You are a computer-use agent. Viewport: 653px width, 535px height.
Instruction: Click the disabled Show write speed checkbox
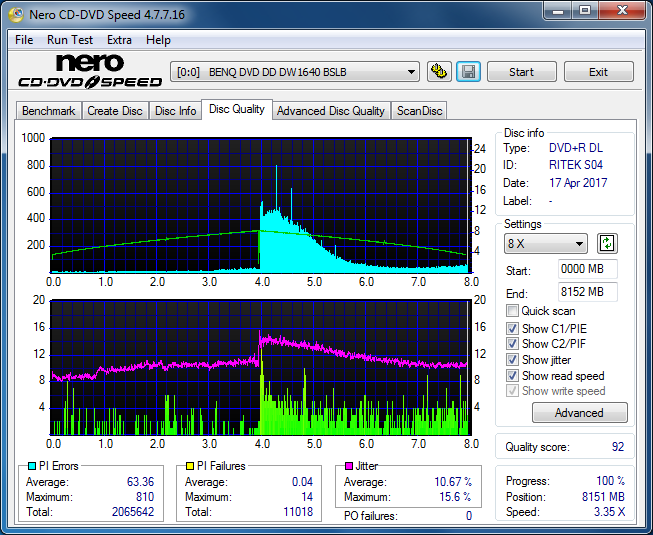pos(512,391)
